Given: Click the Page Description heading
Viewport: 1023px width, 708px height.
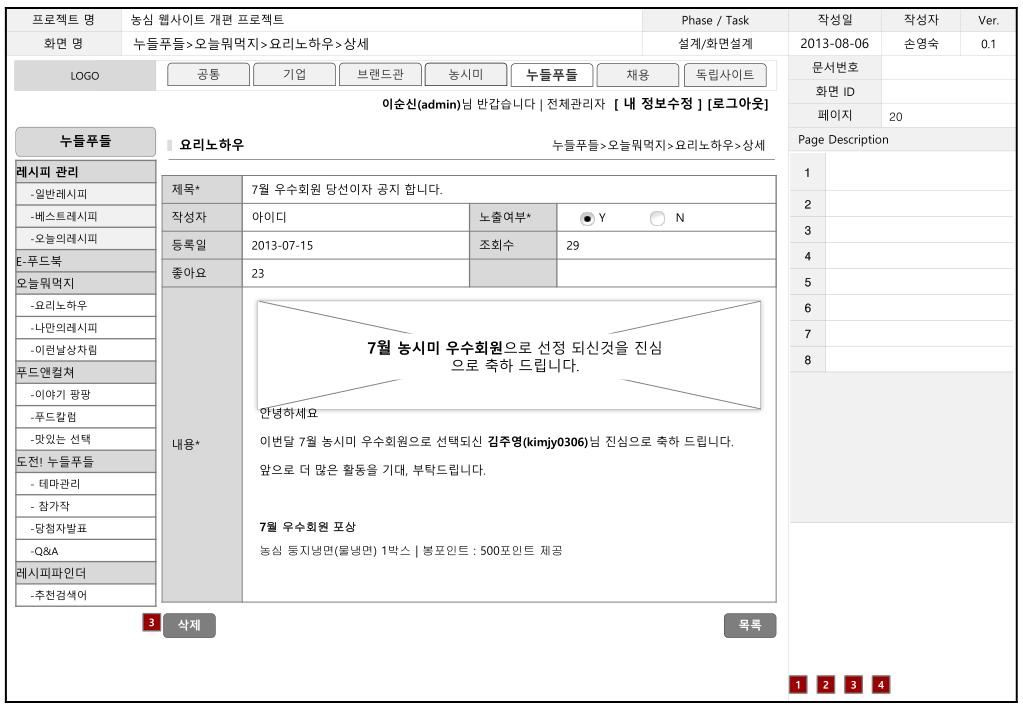Looking at the screenshot, I should tap(843, 140).
